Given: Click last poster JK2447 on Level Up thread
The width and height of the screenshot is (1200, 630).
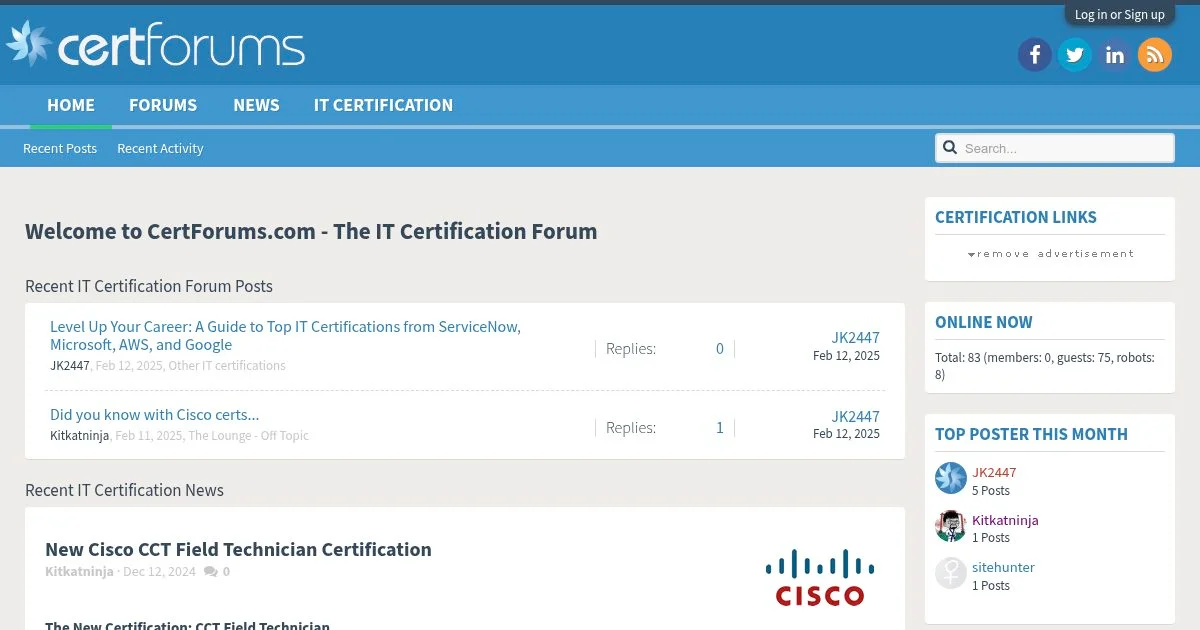Looking at the screenshot, I should (855, 337).
